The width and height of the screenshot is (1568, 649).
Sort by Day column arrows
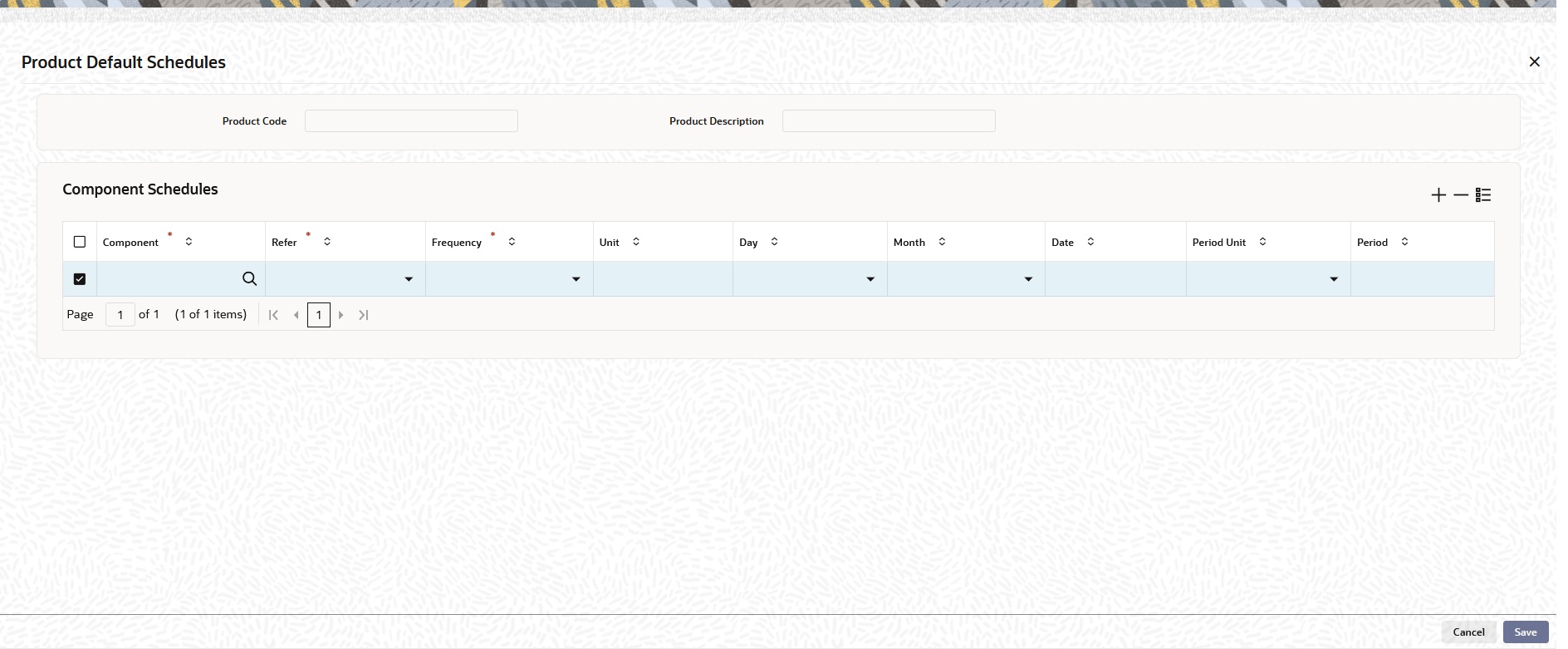[x=774, y=242]
